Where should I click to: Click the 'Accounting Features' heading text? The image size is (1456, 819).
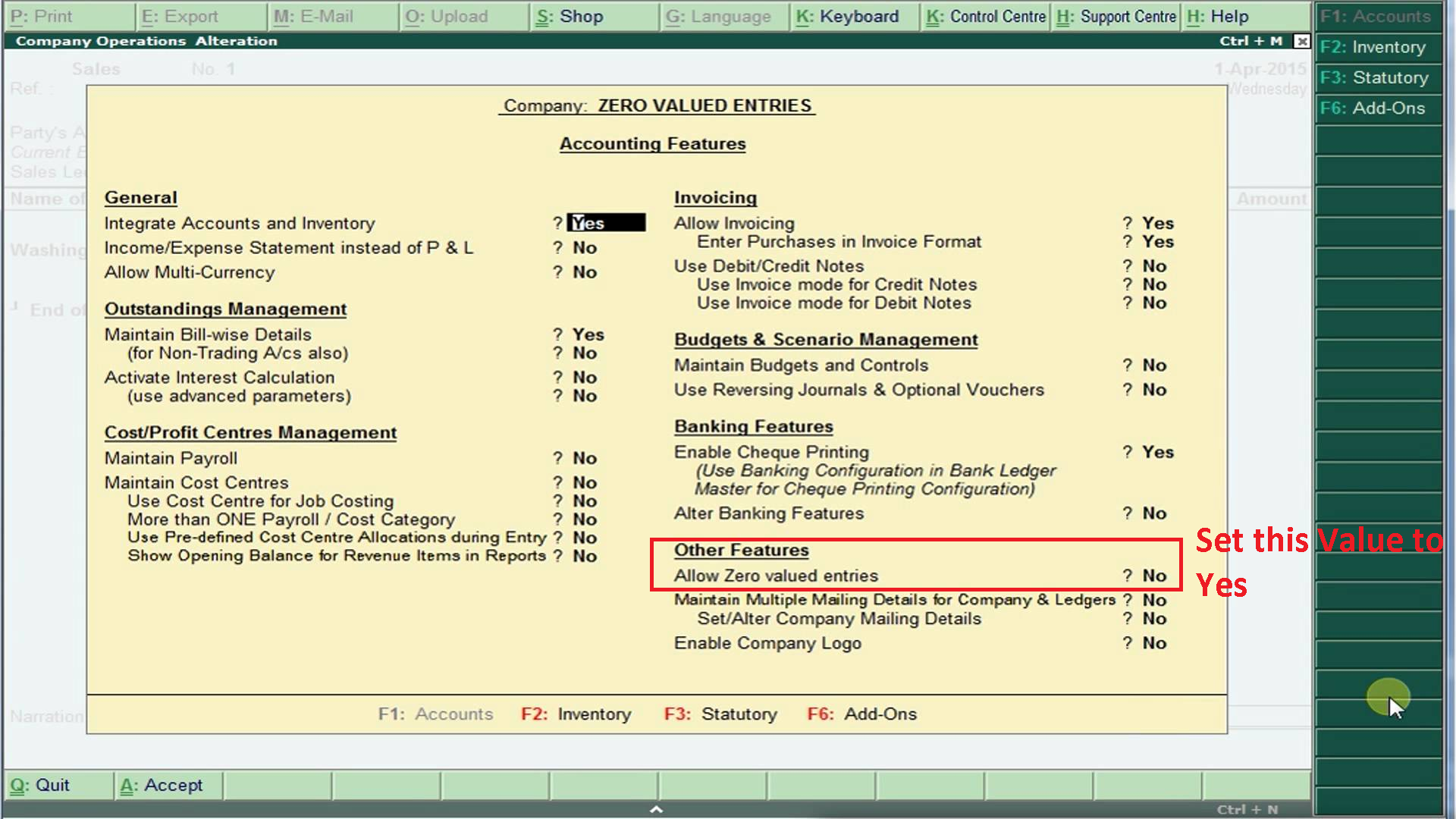[653, 144]
